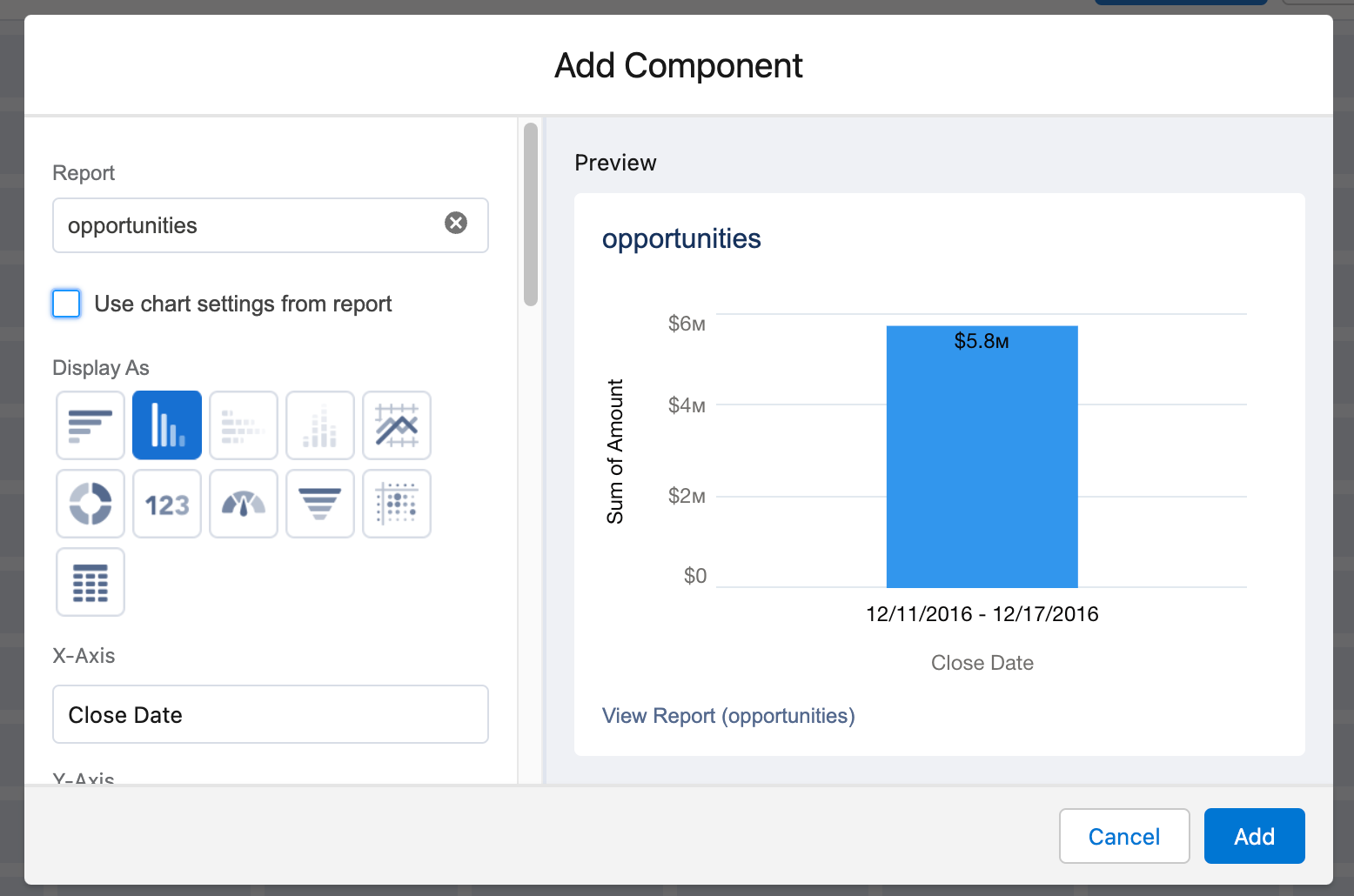The width and height of the screenshot is (1354, 896).
Task: Select the line chart display type
Action: pos(397,425)
